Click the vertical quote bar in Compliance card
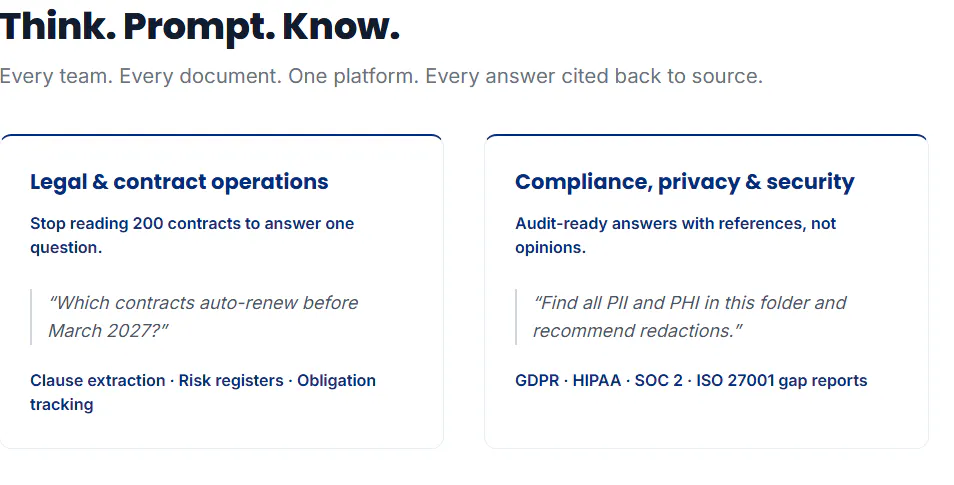This screenshot has height=485, width=954. [x=516, y=316]
